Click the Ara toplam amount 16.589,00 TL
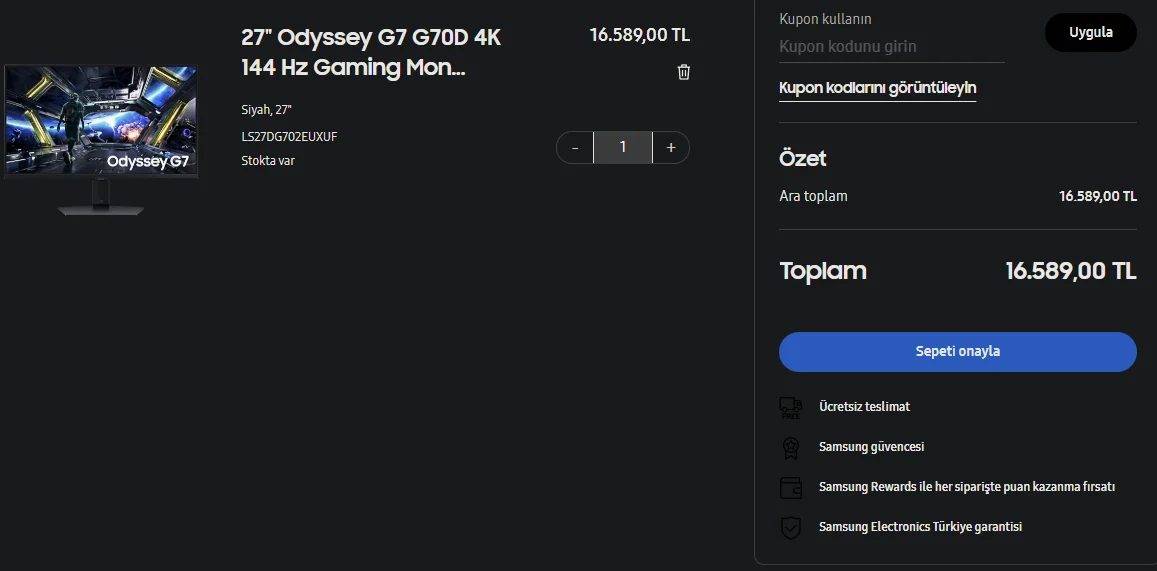1157x571 pixels. pos(1098,196)
